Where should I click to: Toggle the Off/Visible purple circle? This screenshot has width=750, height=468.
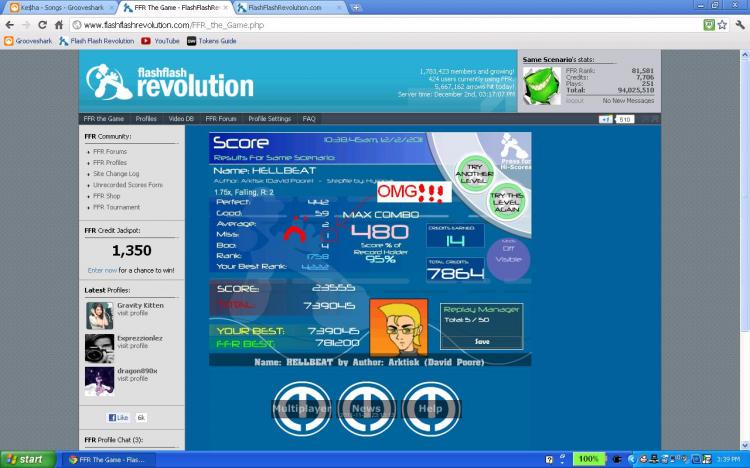(x=508, y=257)
